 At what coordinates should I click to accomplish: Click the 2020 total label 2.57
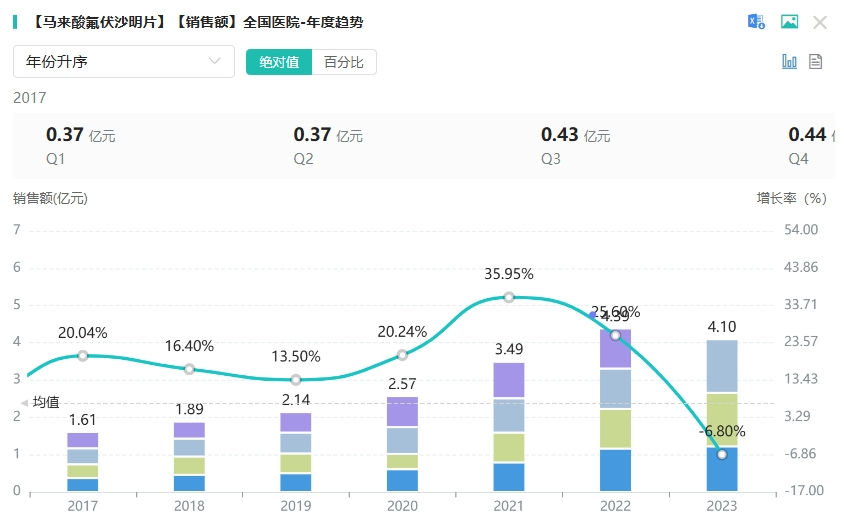pos(402,384)
